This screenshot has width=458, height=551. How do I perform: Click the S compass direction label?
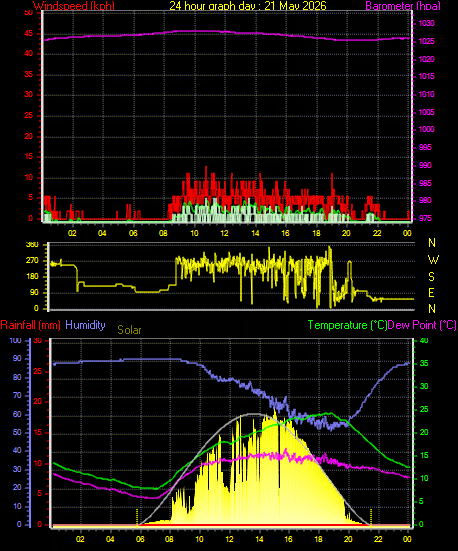pos(431,277)
